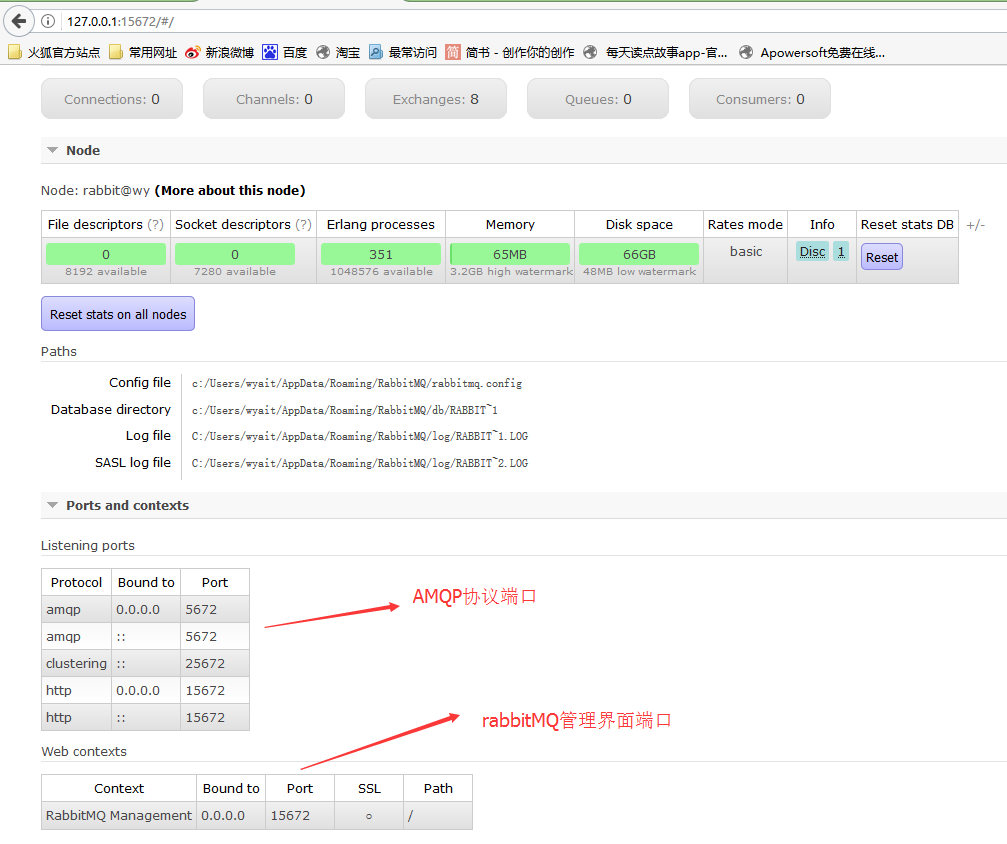The height and width of the screenshot is (844, 1007).
Task: Click Reset stats on all nodes
Action: (x=118, y=314)
